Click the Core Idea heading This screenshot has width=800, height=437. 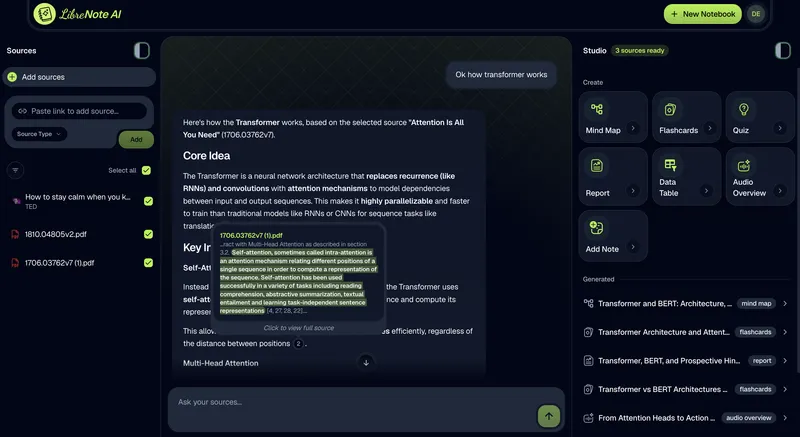207,156
